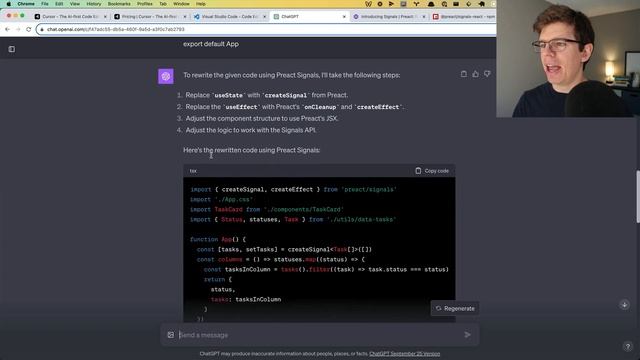This screenshot has height=360, width=640.
Task: Click the image upload icon in message box
Action: pos(171,335)
